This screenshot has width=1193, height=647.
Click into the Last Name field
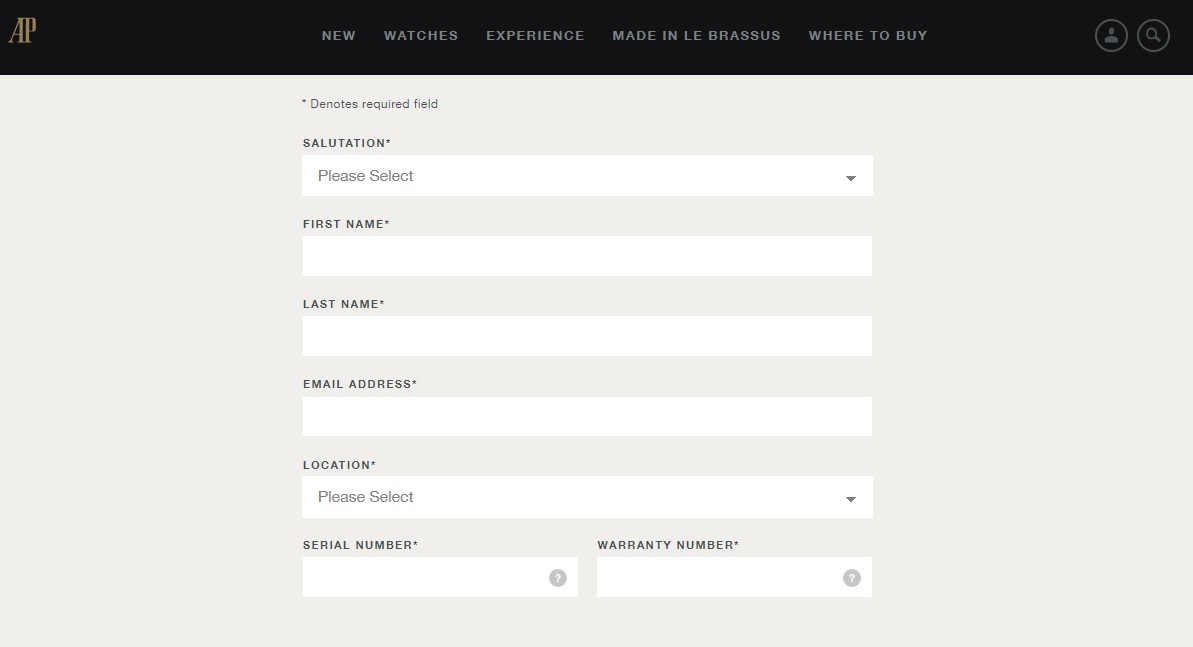[587, 336]
